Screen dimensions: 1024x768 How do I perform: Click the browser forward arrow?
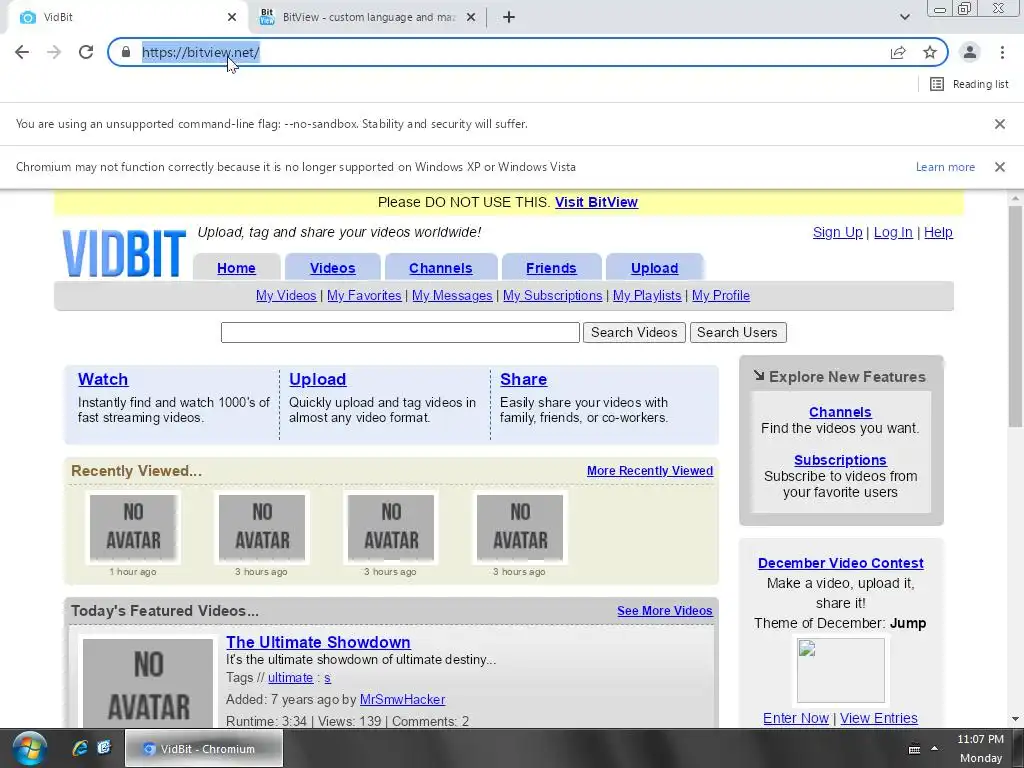pos(54,52)
